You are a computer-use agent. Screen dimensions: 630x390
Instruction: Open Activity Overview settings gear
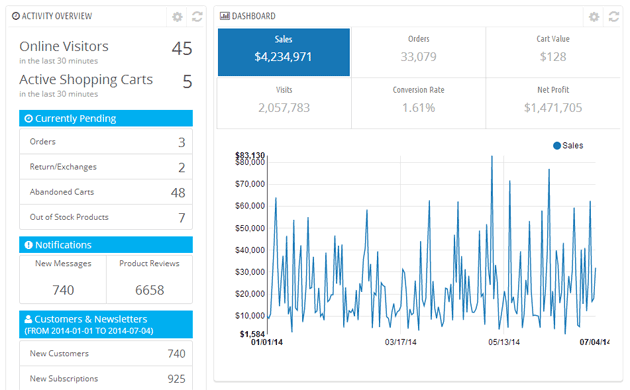[x=177, y=16]
